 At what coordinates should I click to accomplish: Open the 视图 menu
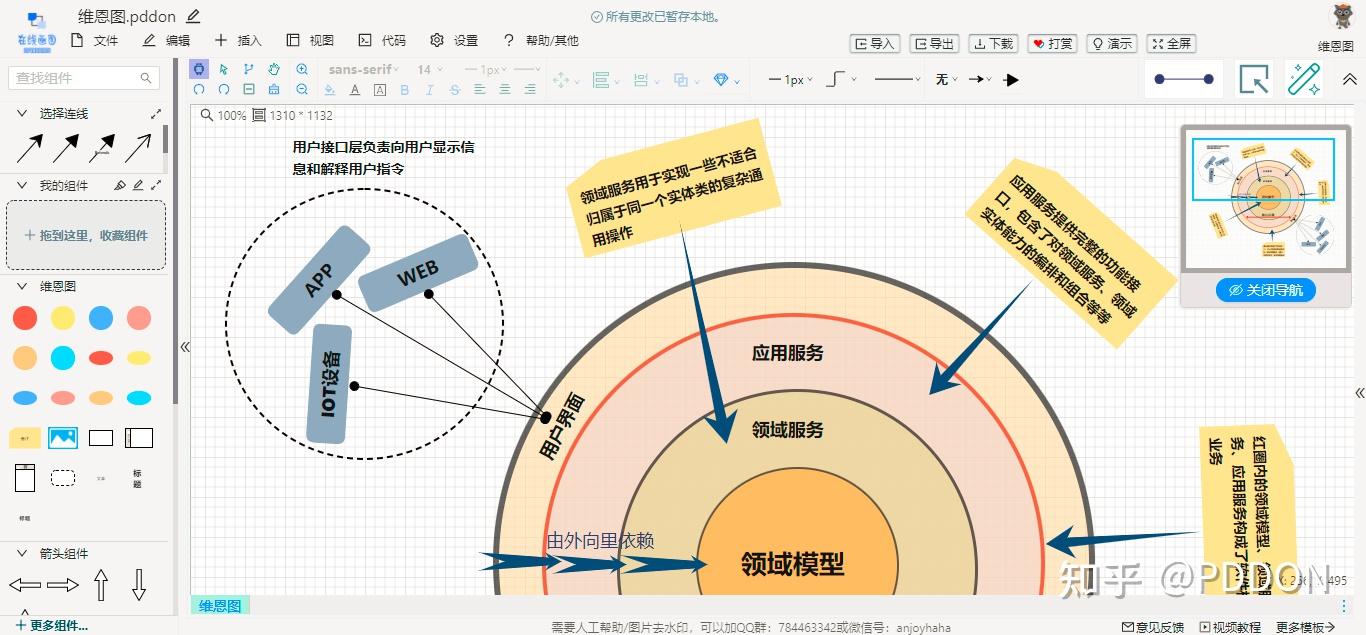[309, 40]
